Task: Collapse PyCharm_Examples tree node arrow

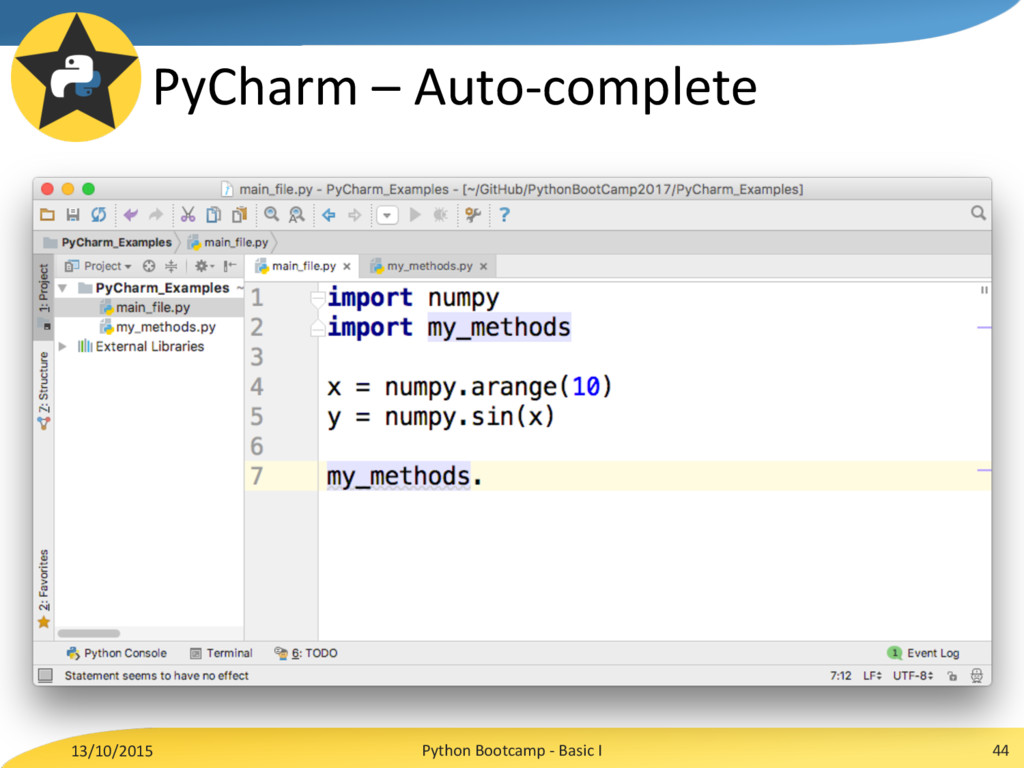Action: click(63, 288)
